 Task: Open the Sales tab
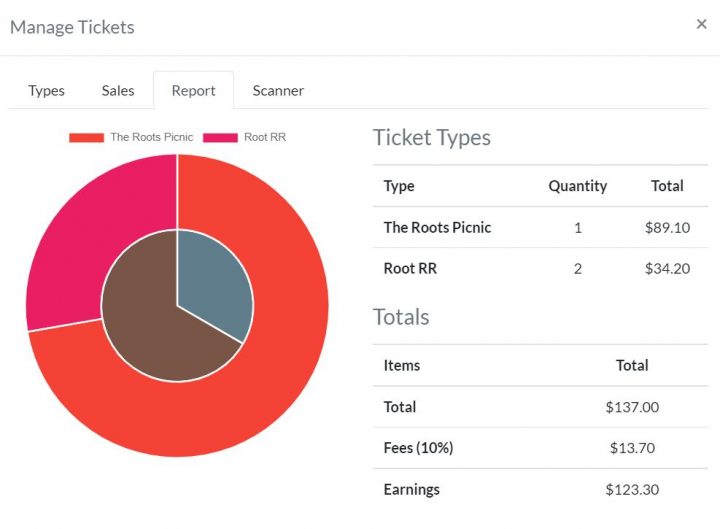(x=118, y=90)
